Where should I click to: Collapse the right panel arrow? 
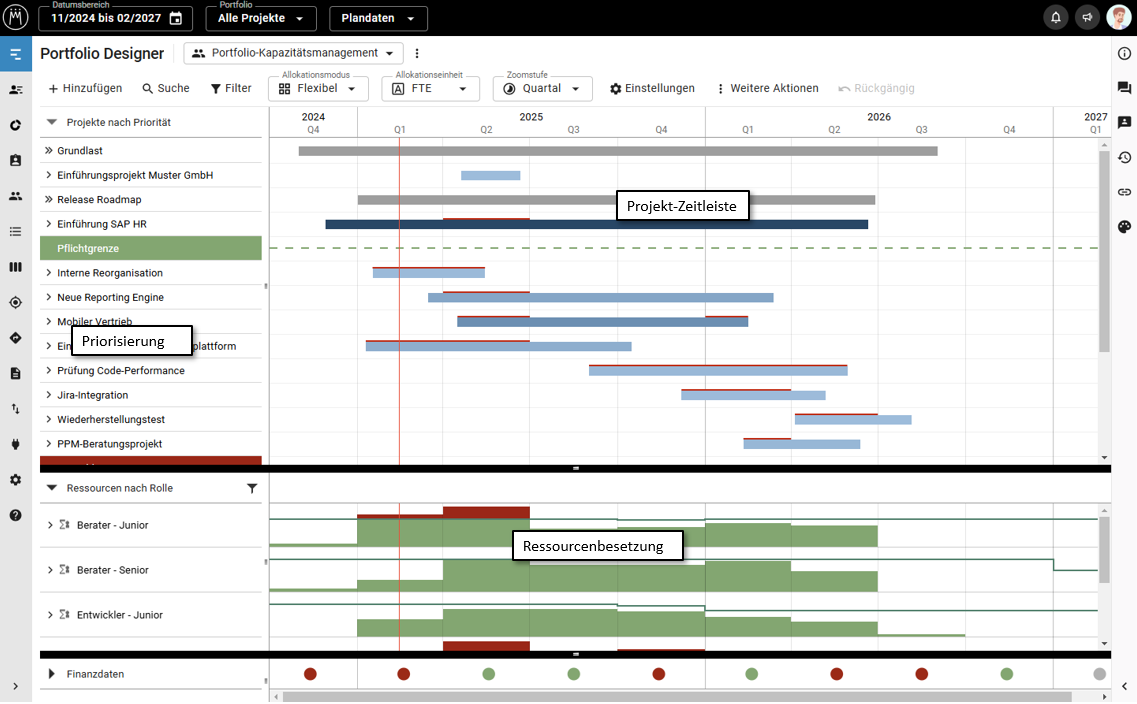click(x=1124, y=687)
